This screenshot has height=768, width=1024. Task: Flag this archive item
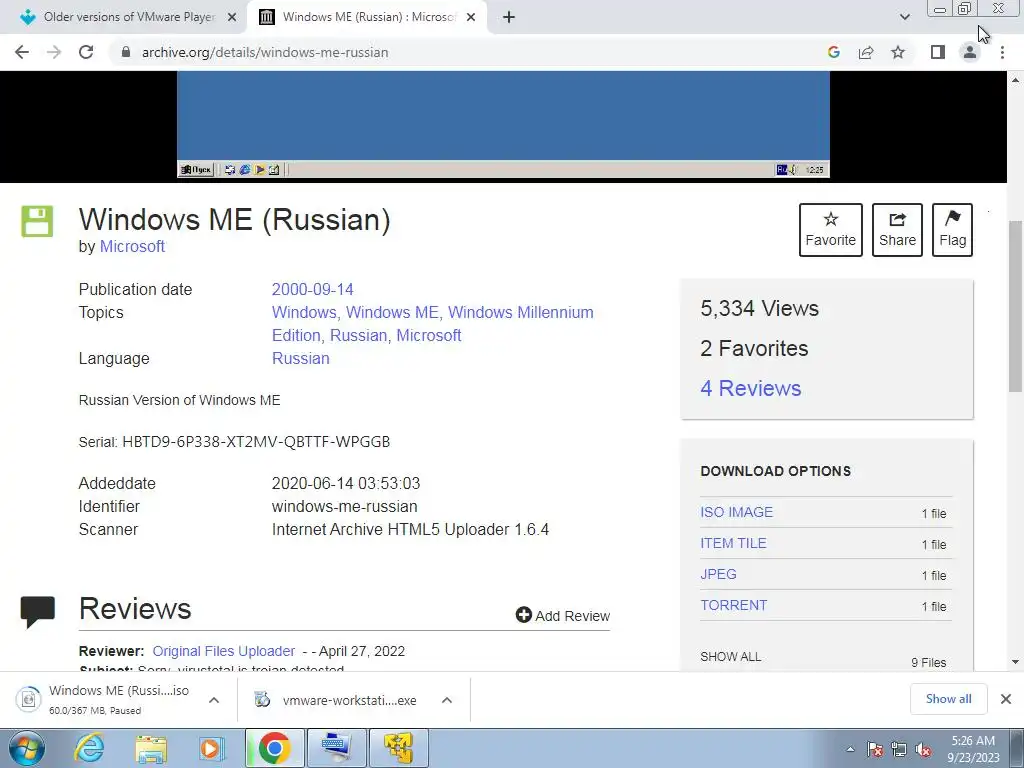(952, 230)
